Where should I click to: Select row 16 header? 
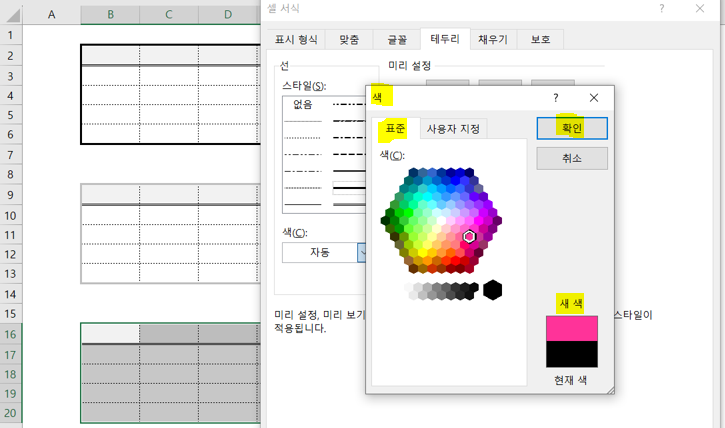pyautogui.click(x=11, y=334)
